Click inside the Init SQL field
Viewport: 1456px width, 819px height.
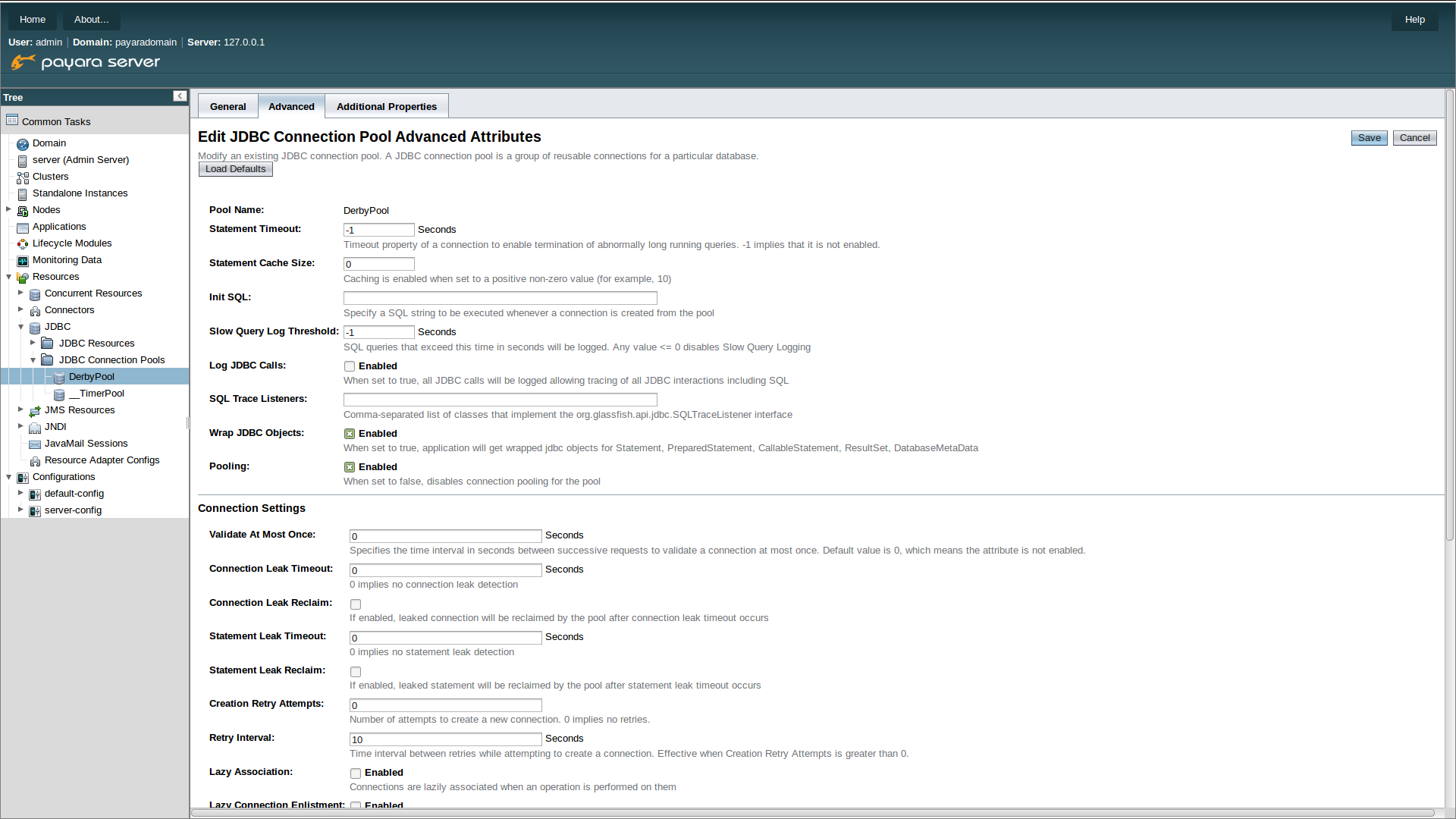coord(500,298)
